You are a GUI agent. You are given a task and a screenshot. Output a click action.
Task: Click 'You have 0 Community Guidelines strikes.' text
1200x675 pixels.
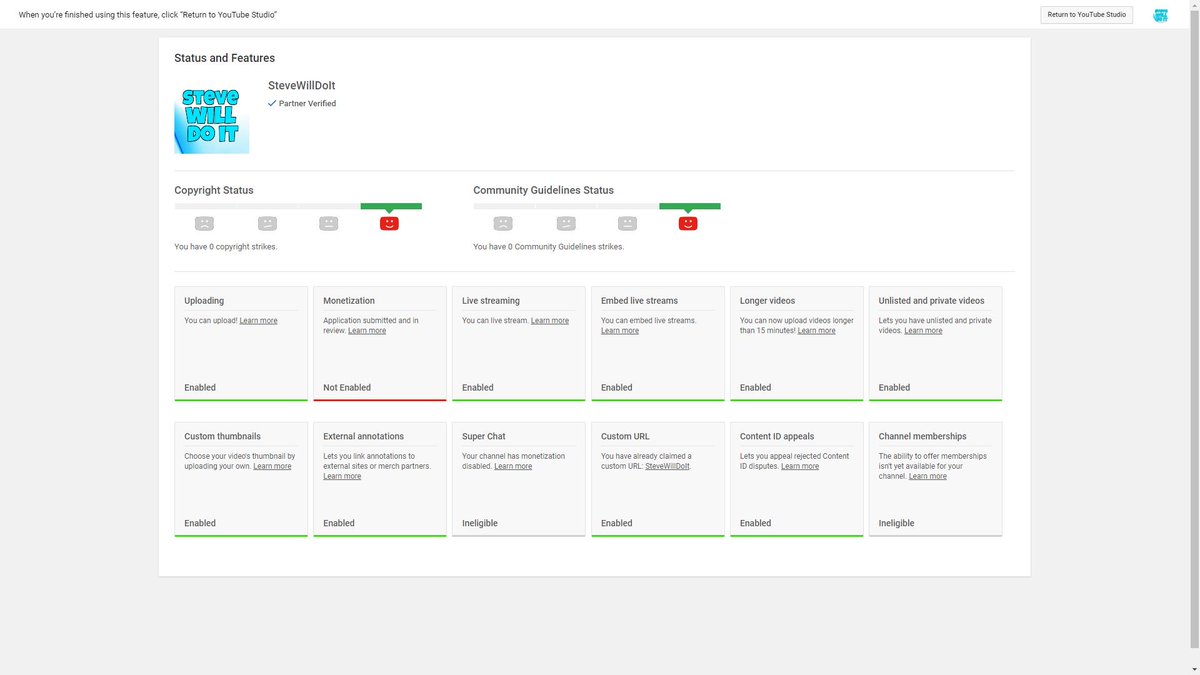point(549,247)
